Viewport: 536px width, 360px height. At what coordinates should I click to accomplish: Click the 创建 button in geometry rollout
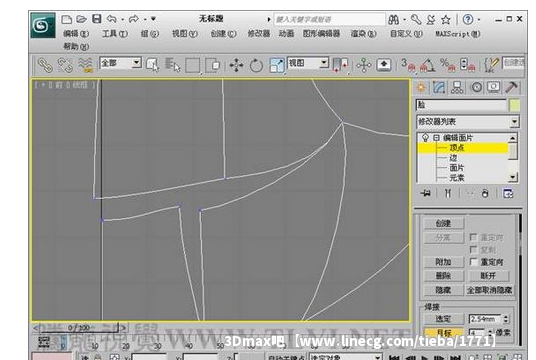pos(443,224)
